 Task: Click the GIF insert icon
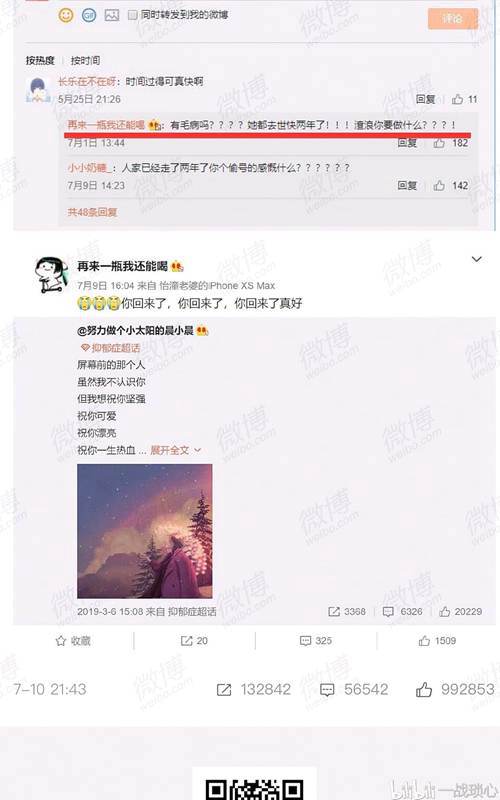tap(89, 15)
